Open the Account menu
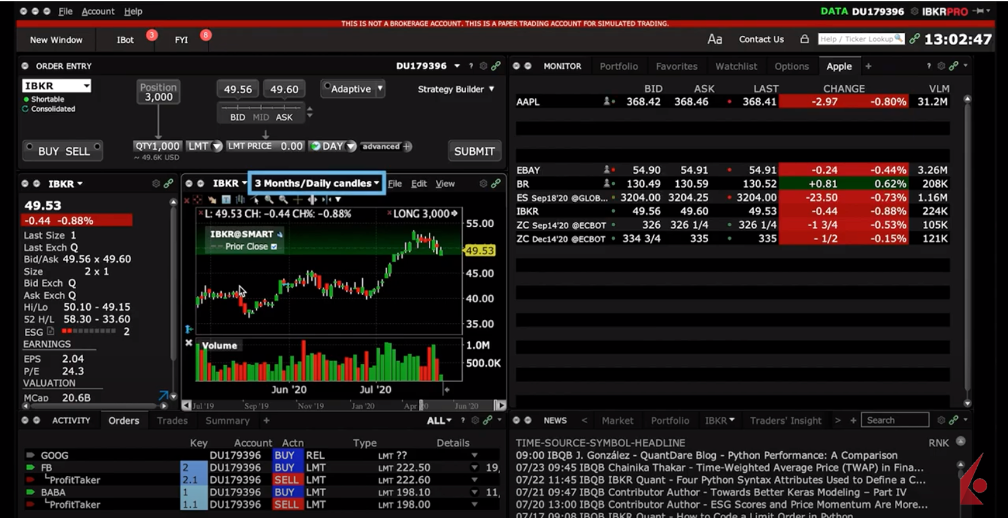This screenshot has width=1008, height=518. (x=98, y=11)
